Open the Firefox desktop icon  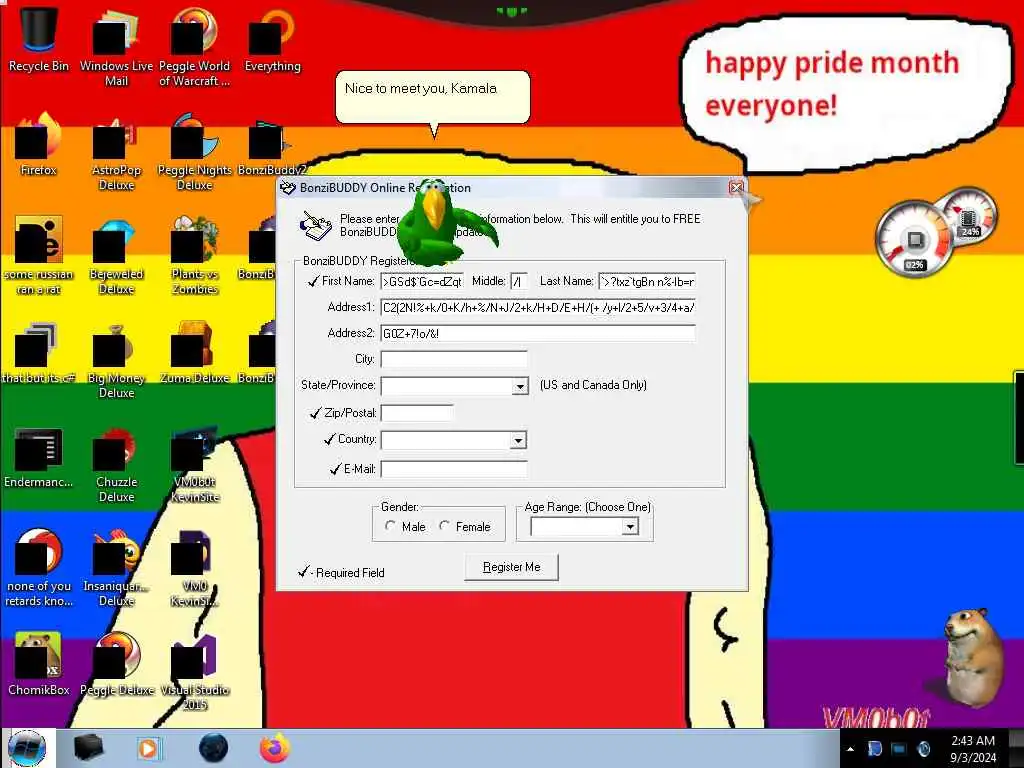tap(39, 144)
